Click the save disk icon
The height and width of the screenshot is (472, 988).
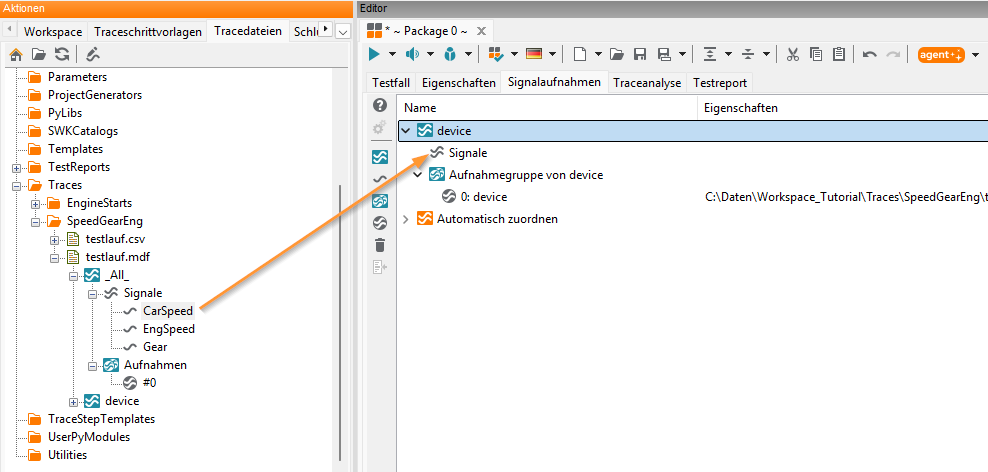640,55
